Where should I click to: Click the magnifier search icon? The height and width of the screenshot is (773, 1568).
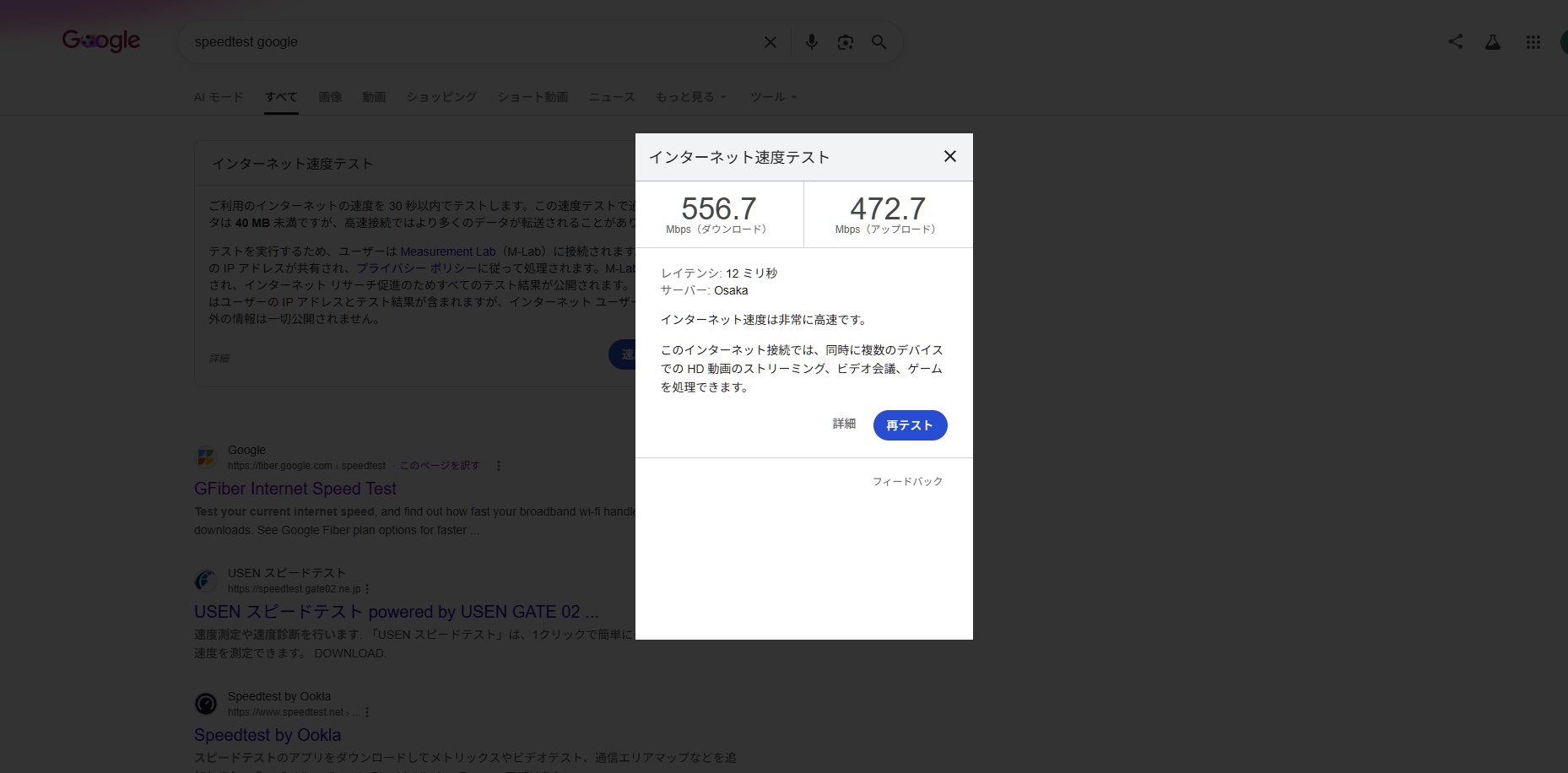pyautogui.click(x=879, y=42)
